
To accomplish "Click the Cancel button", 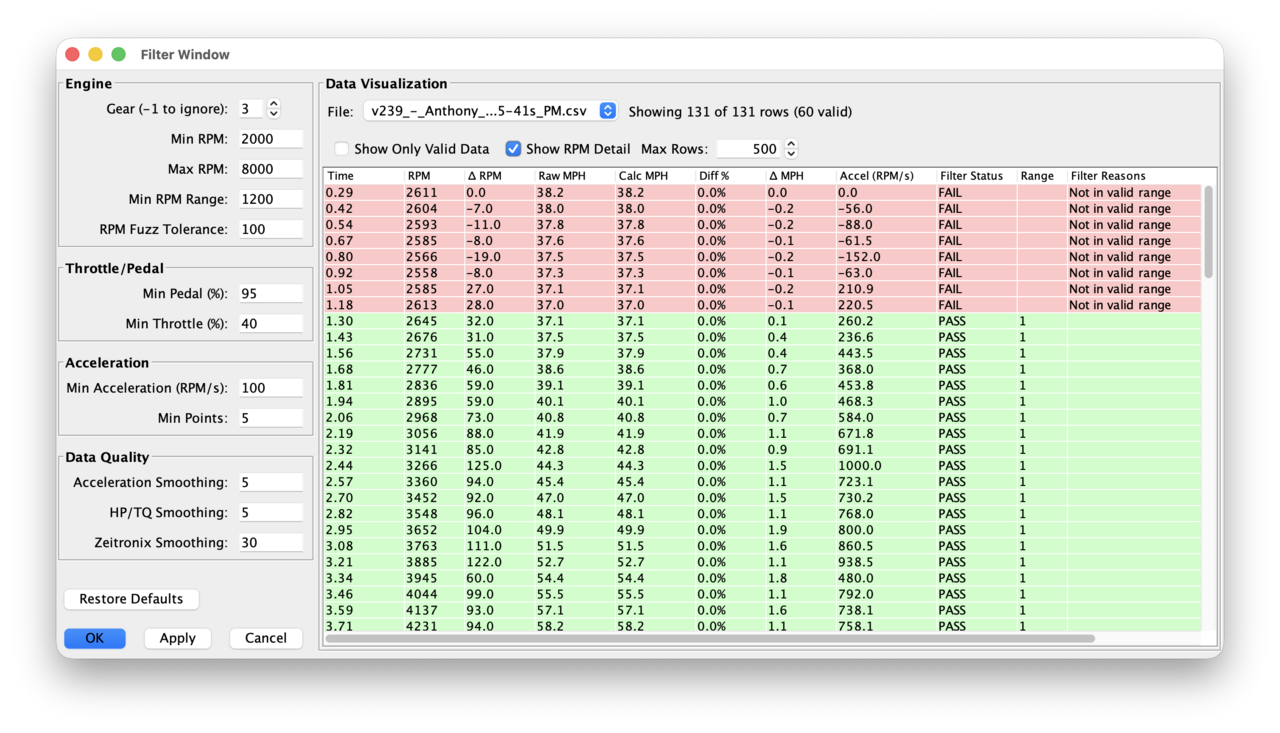I will [x=265, y=637].
